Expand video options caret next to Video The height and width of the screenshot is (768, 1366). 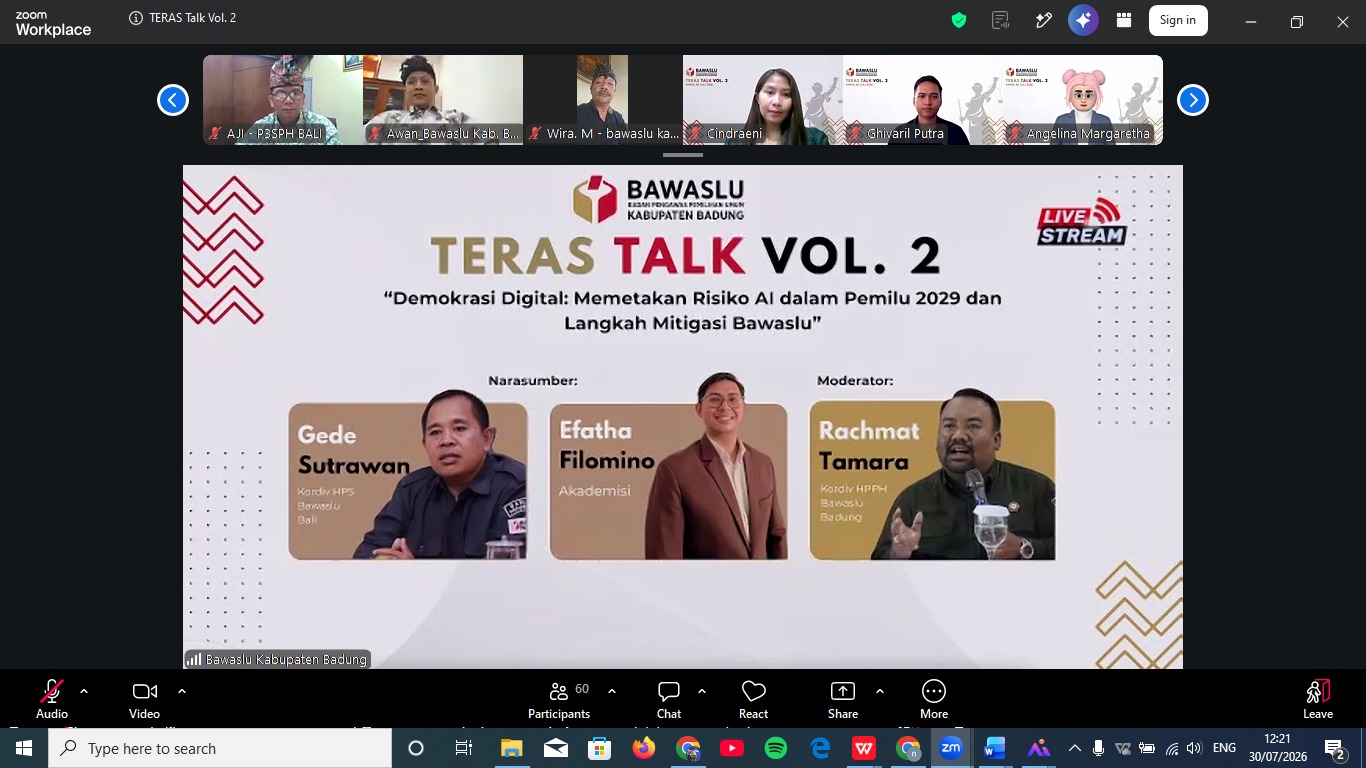point(182,691)
